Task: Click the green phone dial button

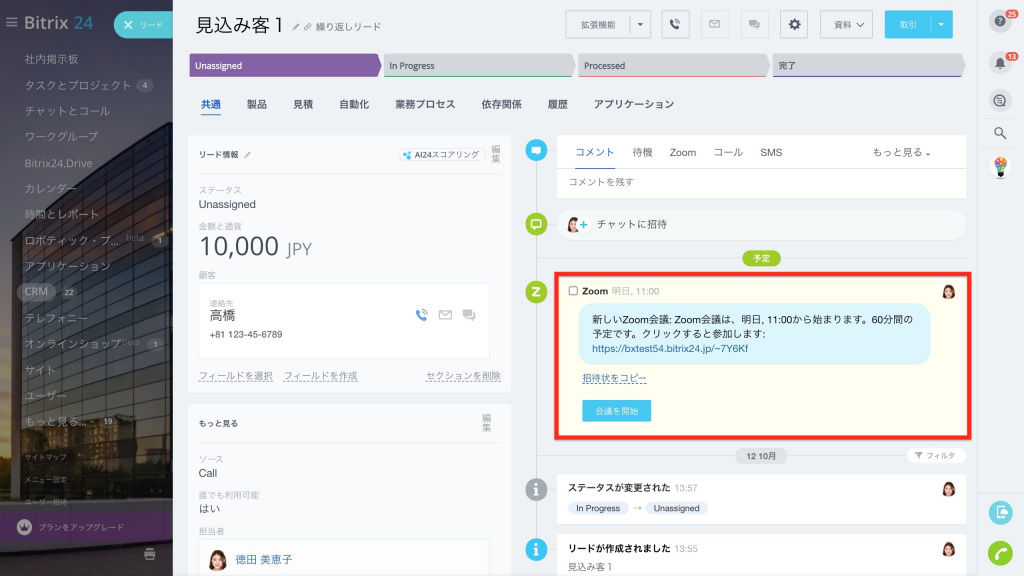Action: click(x=1000, y=553)
